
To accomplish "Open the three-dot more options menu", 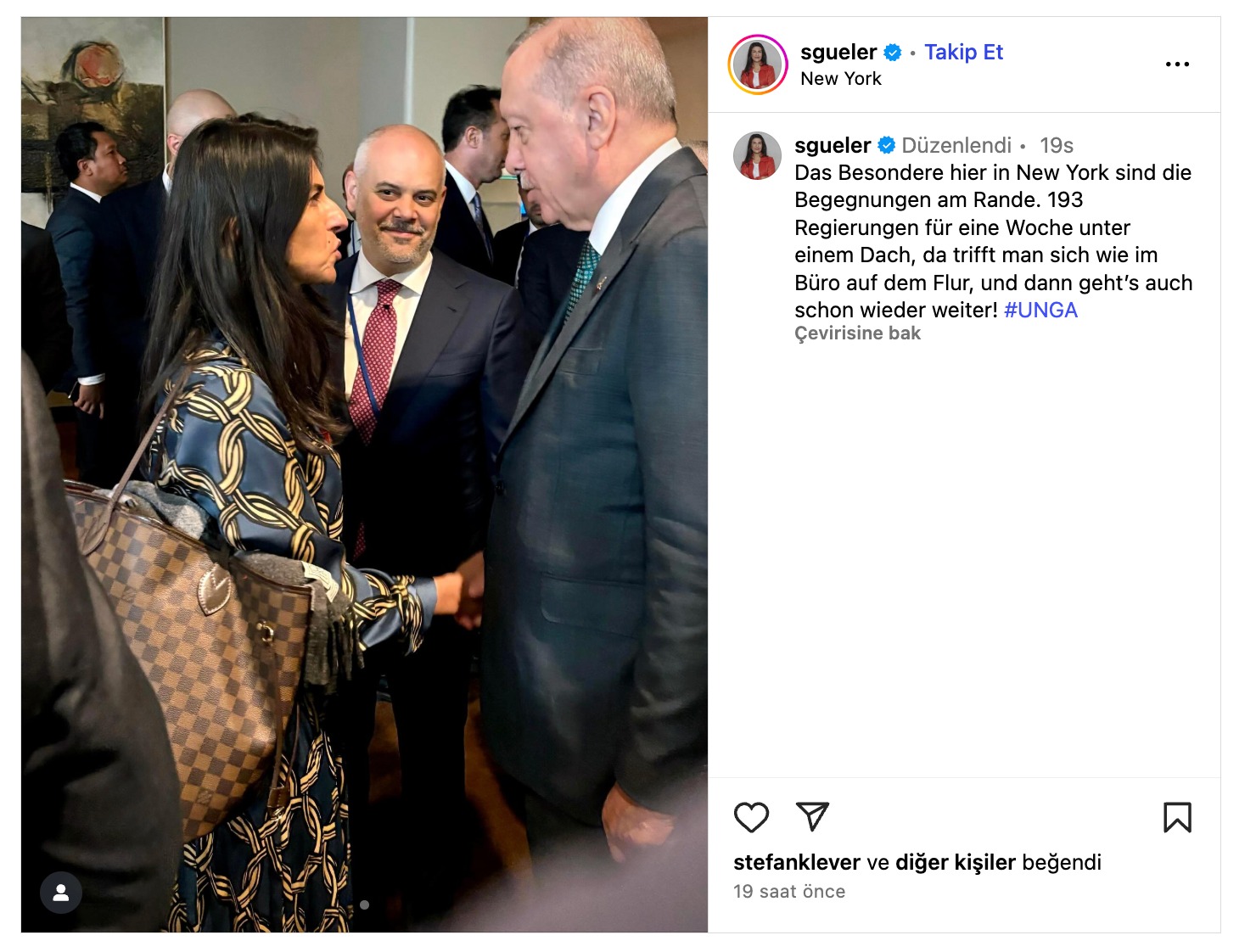I will [1177, 64].
